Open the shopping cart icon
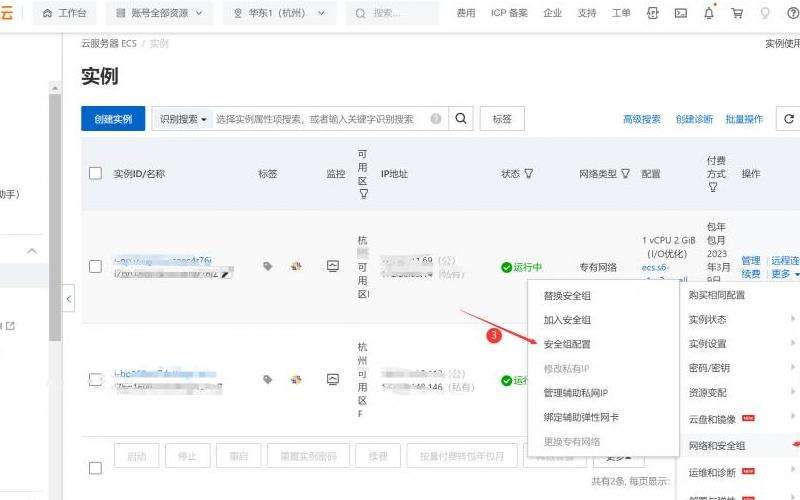The width and height of the screenshot is (800, 500). pyautogui.click(x=737, y=13)
